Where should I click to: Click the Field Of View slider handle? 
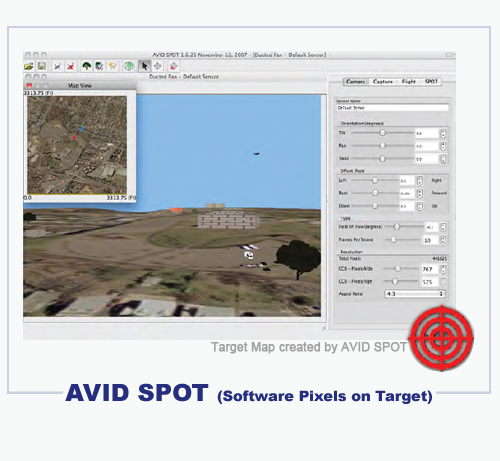point(397,227)
